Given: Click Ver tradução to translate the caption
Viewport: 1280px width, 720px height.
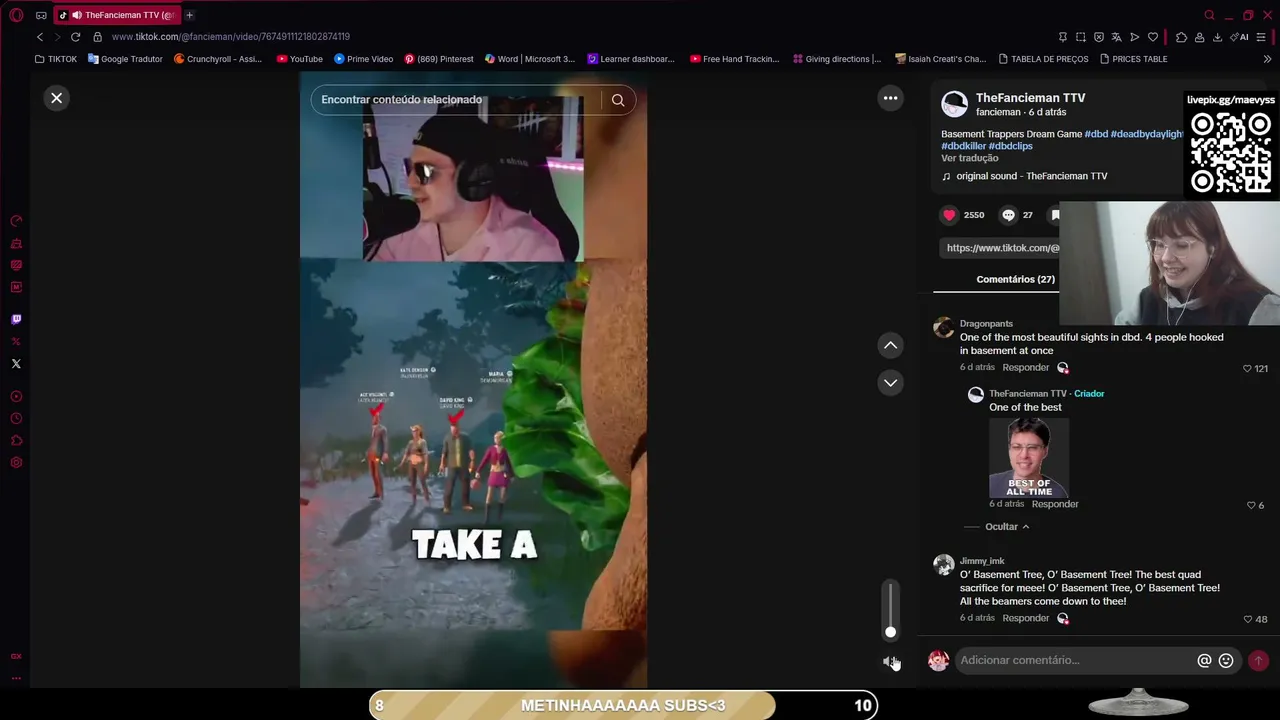Looking at the screenshot, I should pos(969,158).
